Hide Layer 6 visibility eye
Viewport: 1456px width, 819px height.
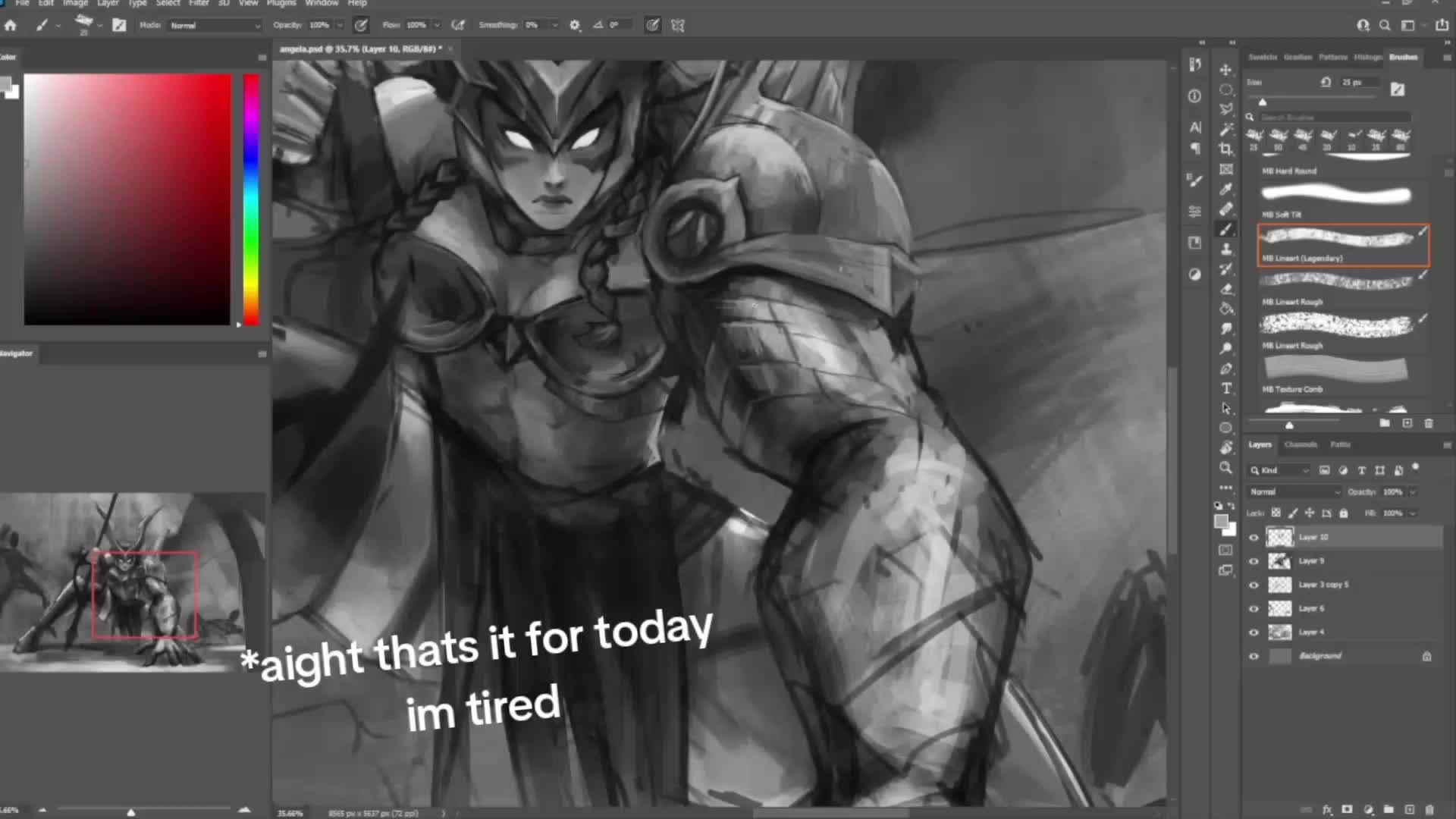pyautogui.click(x=1254, y=609)
